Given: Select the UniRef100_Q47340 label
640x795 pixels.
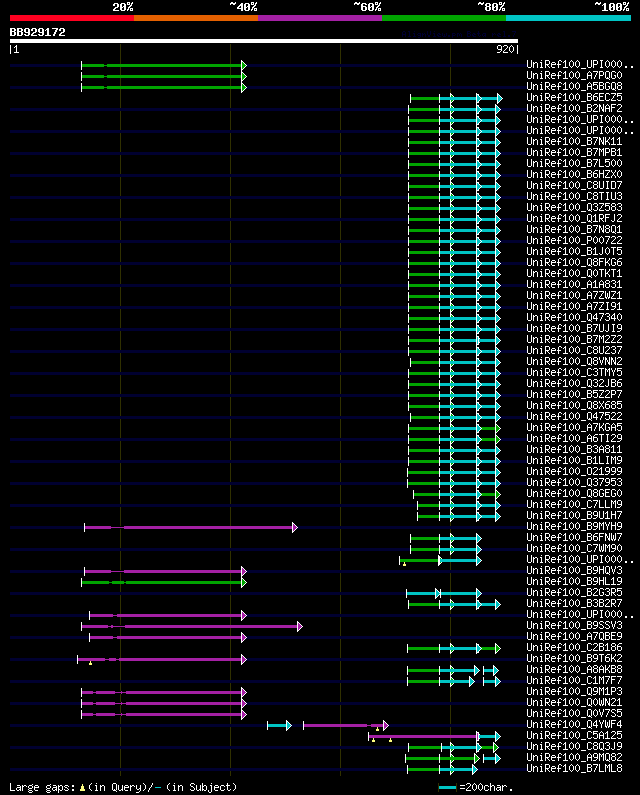Looking at the screenshot, I should point(574,317).
